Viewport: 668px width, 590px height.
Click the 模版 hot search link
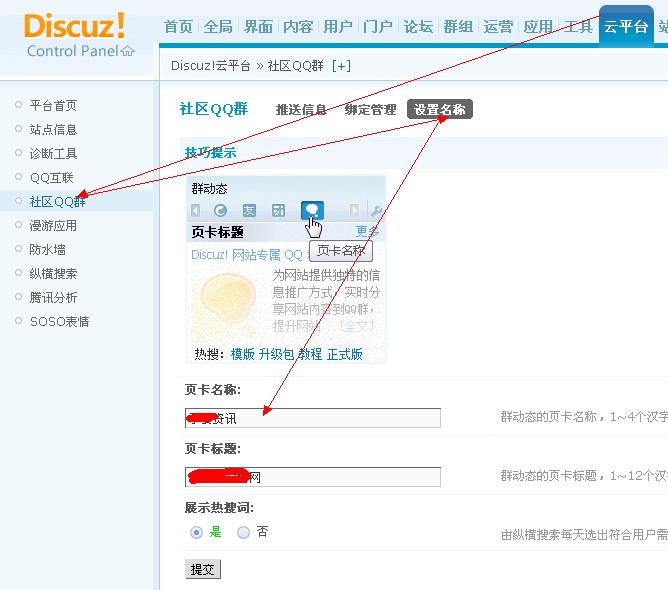(242, 354)
